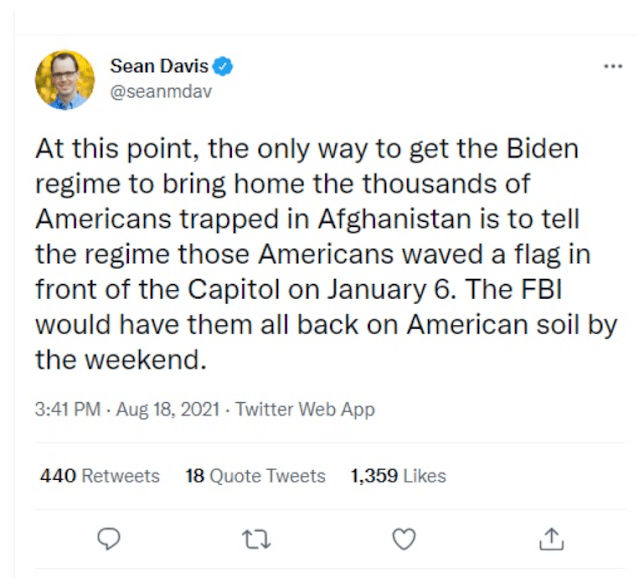Viewport: 639px width, 578px height.
Task: Like the tweet with the heart icon
Action: click(x=403, y=539)
